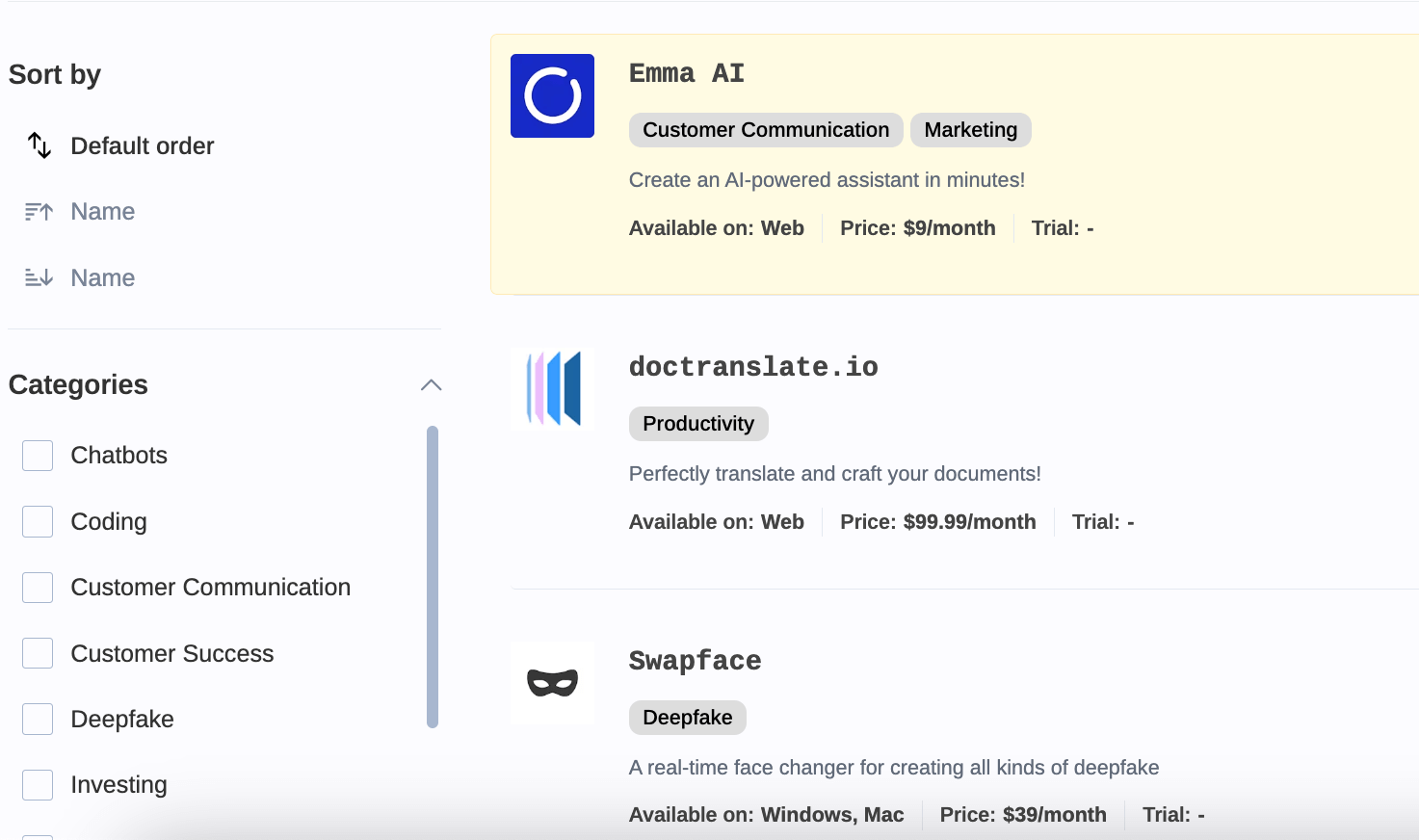Viewport: 1419px width, 840px height.
Task: Click the Deepfake tag on Swapface
Action: [688, 718]
